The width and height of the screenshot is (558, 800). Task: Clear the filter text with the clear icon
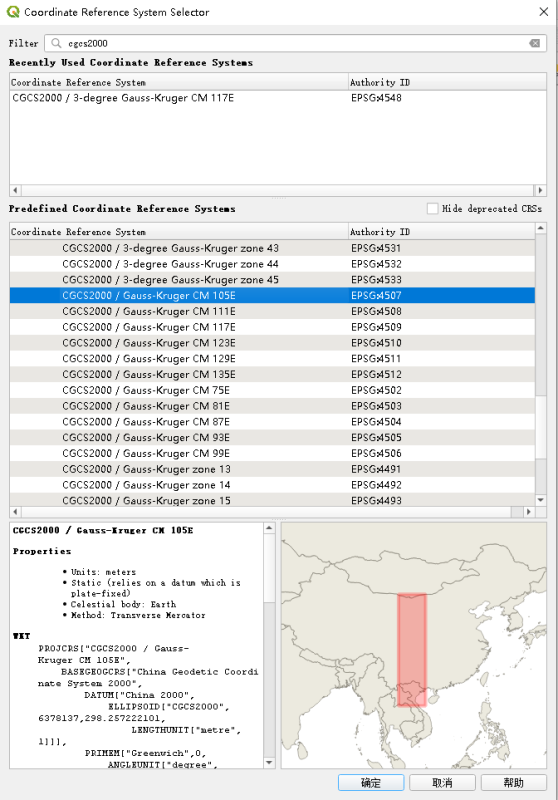(535, 43)
